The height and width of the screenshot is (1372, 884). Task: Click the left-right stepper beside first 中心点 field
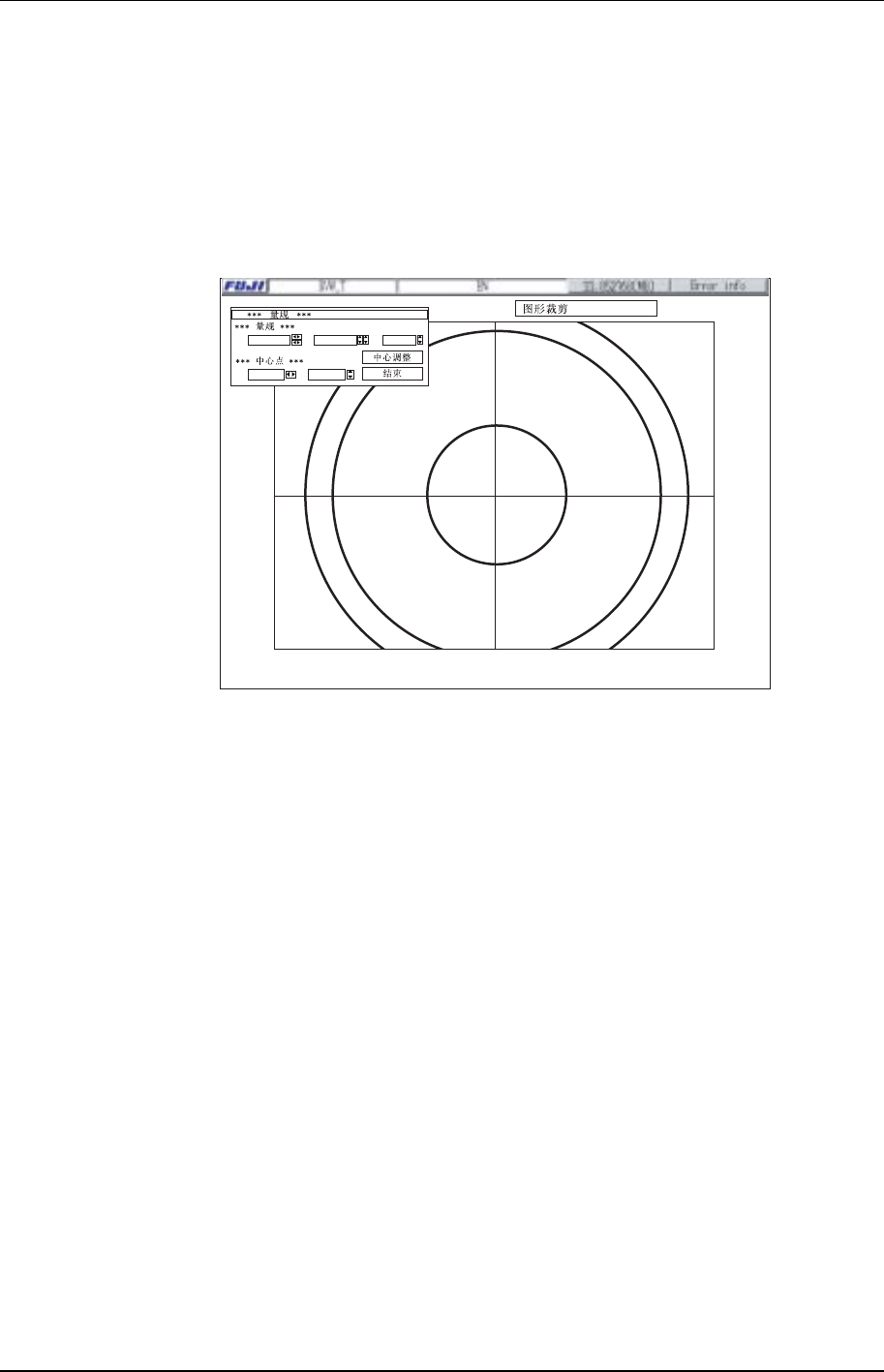[x=290, y=375]
